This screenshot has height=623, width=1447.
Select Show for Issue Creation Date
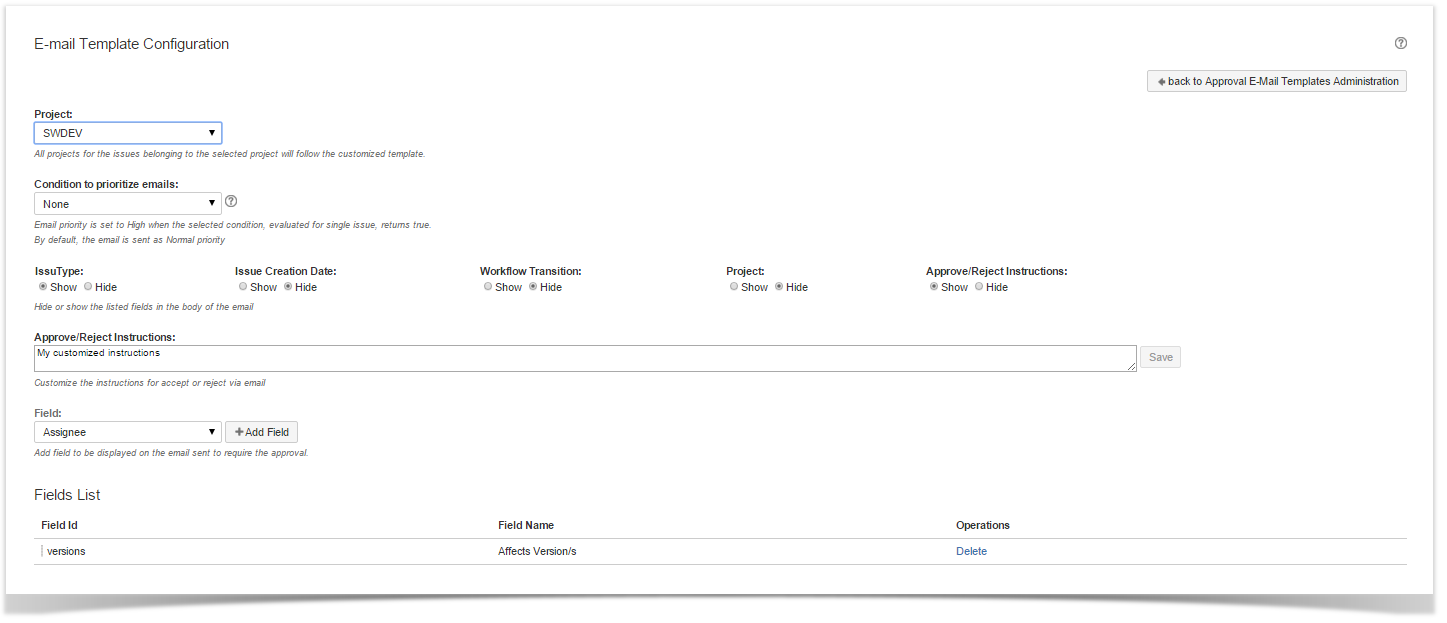pyautogui.click(x=243, y=287)
